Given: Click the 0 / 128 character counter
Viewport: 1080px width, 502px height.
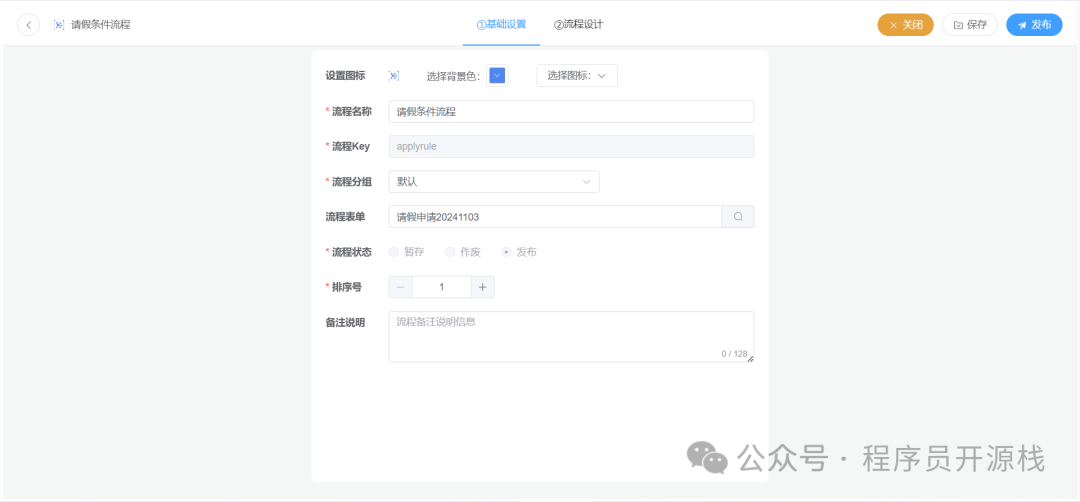Looking at the screenshot, I should coord(734,354).
